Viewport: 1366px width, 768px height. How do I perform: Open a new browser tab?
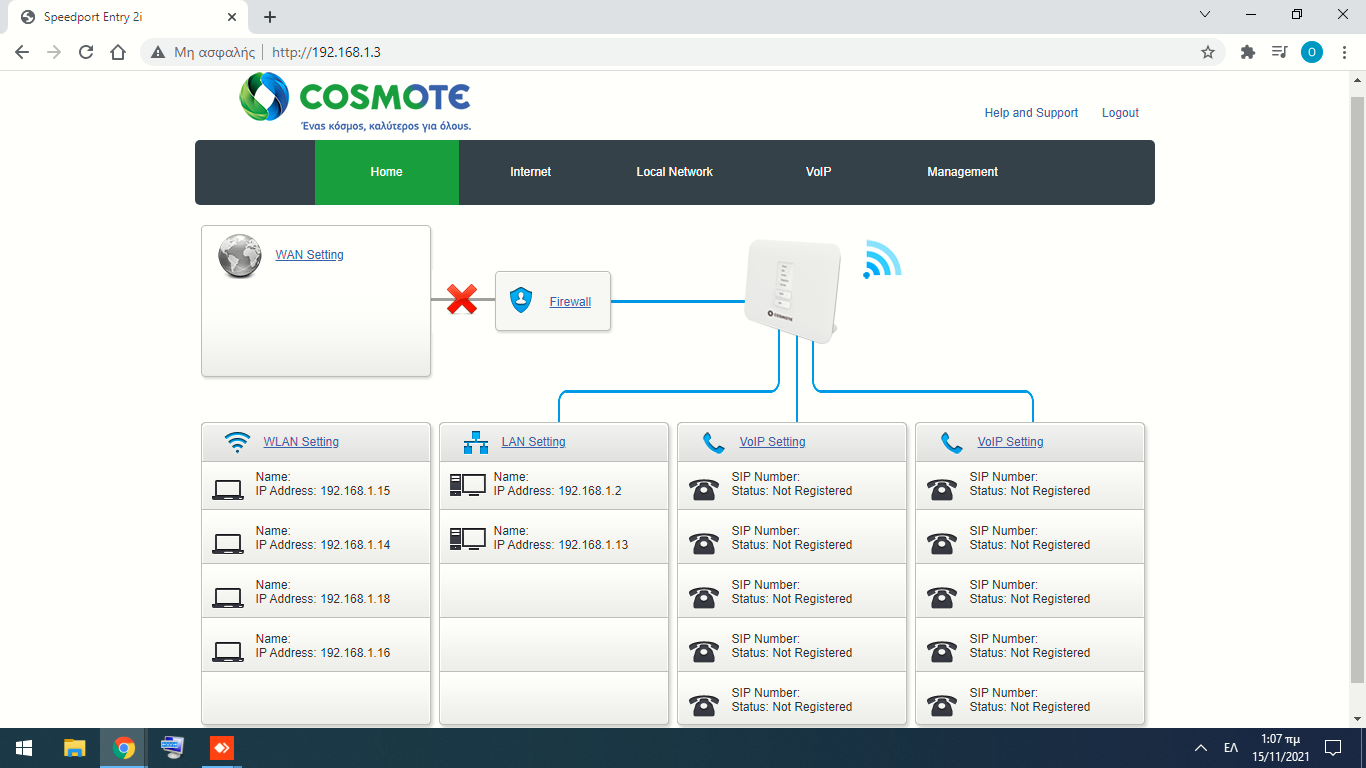click(x=270, y=17)
